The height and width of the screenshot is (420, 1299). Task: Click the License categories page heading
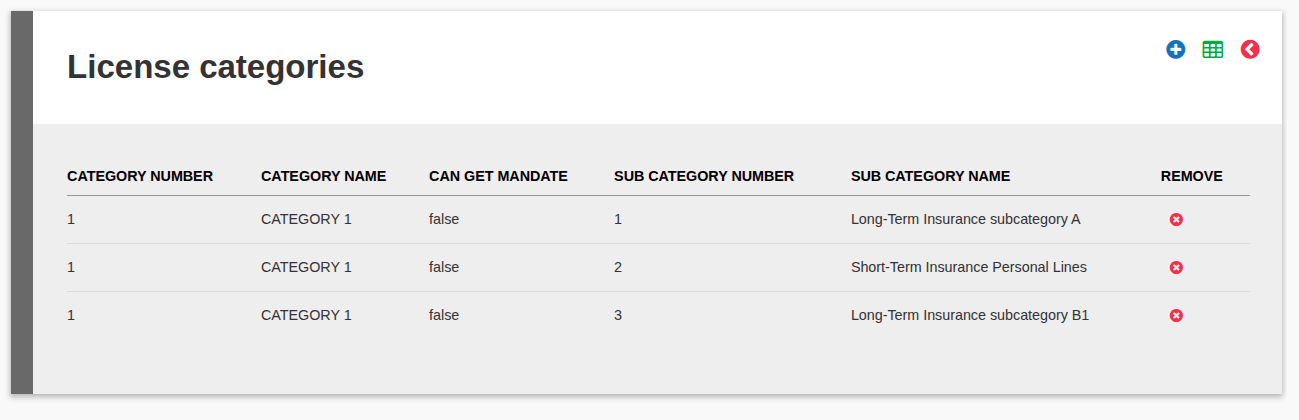(x=215, y=67)
